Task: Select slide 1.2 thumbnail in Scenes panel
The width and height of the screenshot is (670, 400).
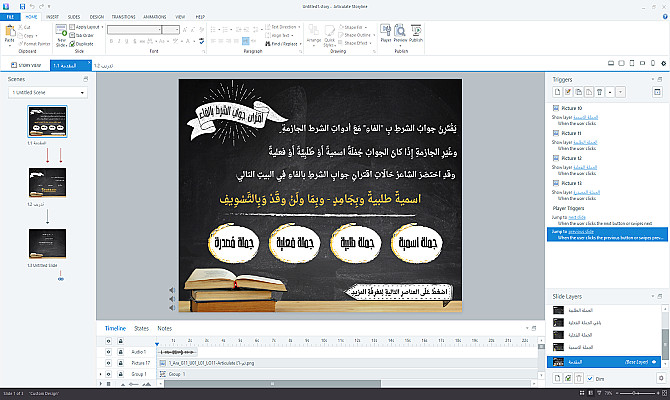Action: (47, 182)
